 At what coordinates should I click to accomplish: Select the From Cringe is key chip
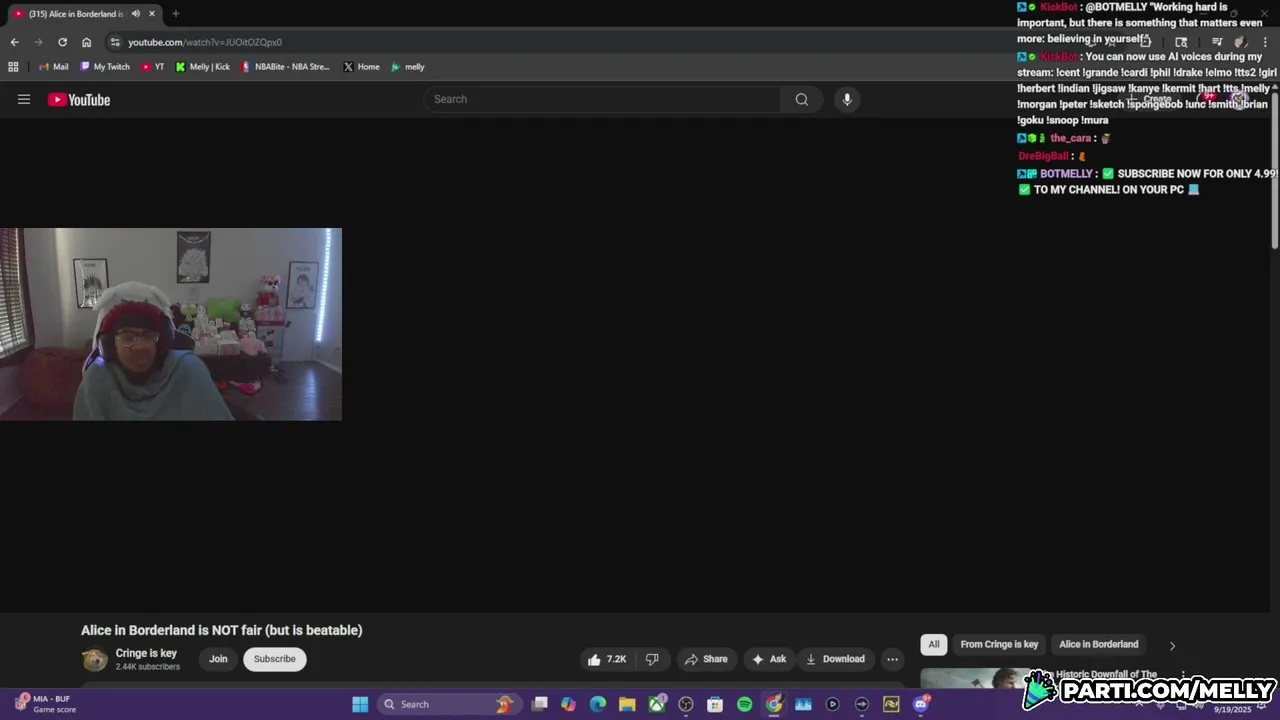click(x=999, y=644)
